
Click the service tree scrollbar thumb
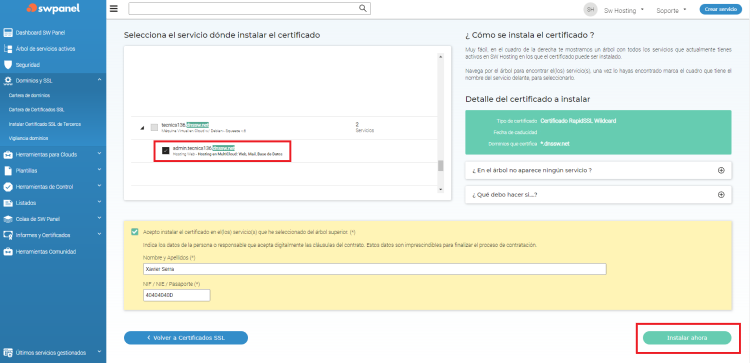pyautogui.click(x=441, y=165)
